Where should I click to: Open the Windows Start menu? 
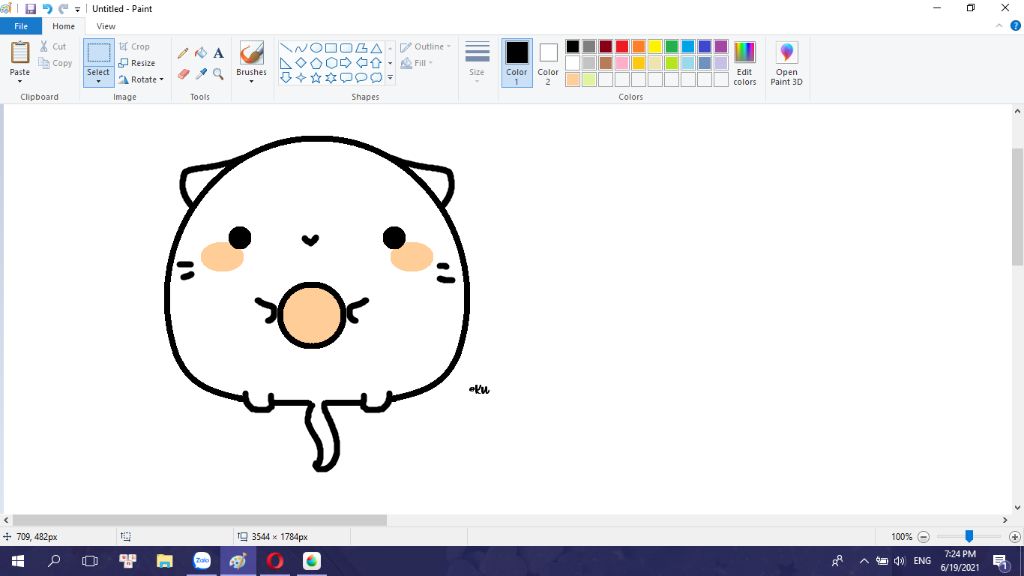tap(18, 561)
